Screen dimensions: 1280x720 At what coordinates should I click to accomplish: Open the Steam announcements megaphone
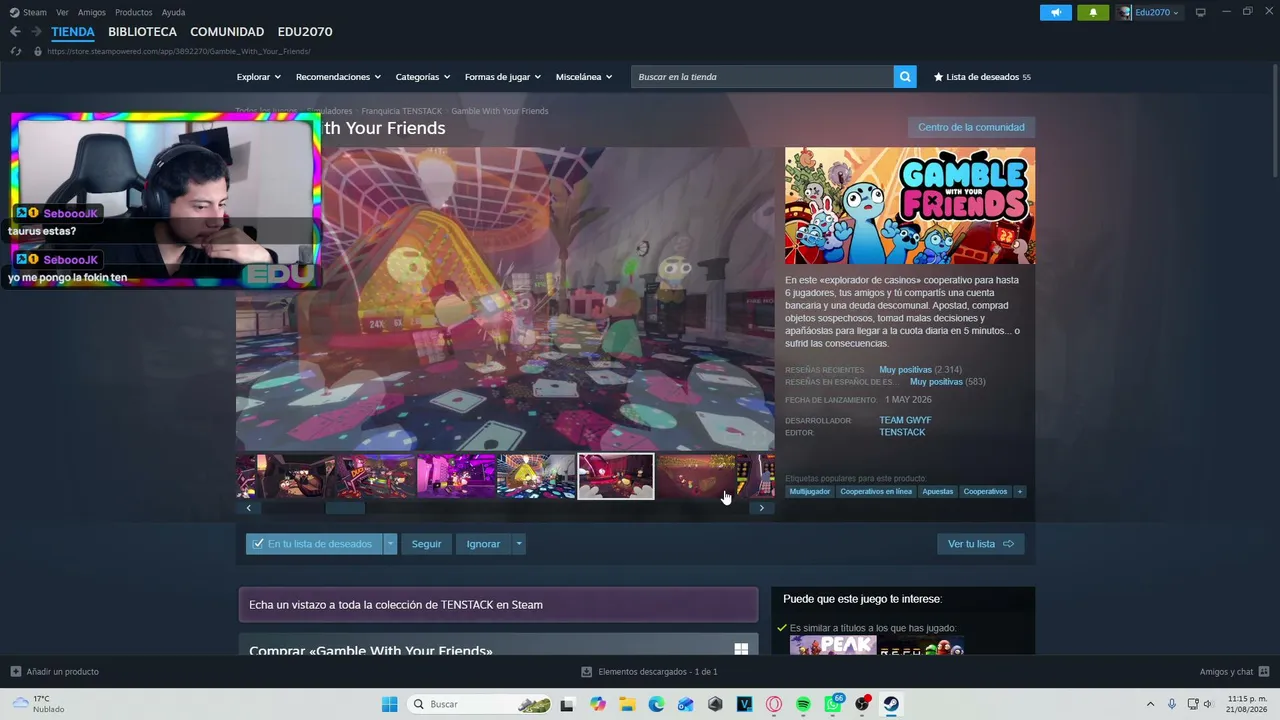click(x=1055, y=12)
